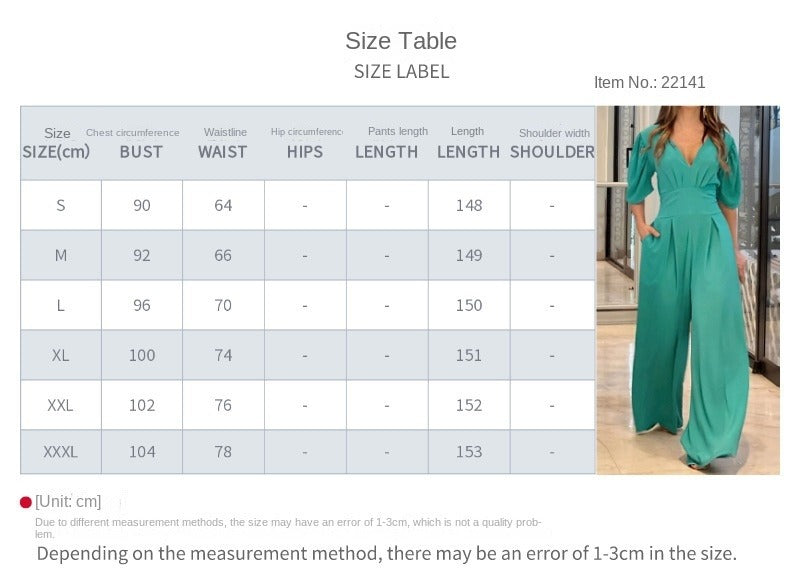This screenshot has height=585, width=800.
Task: Click the green jumpsuit product photo
Action: coord(688,290)
